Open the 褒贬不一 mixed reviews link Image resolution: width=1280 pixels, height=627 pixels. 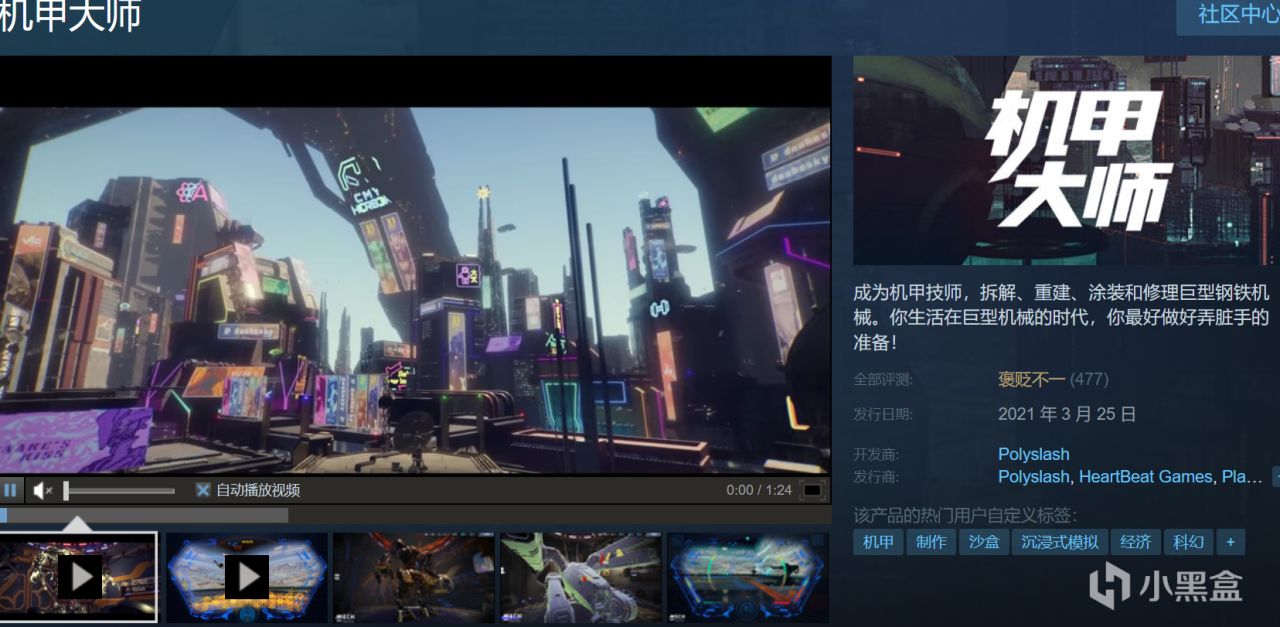pos(1031,379)
